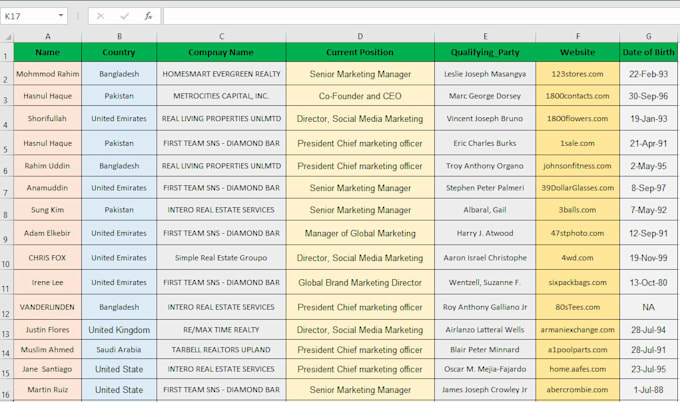Select column A header
This screenshot has height=403, width=680.
(48, 36)
